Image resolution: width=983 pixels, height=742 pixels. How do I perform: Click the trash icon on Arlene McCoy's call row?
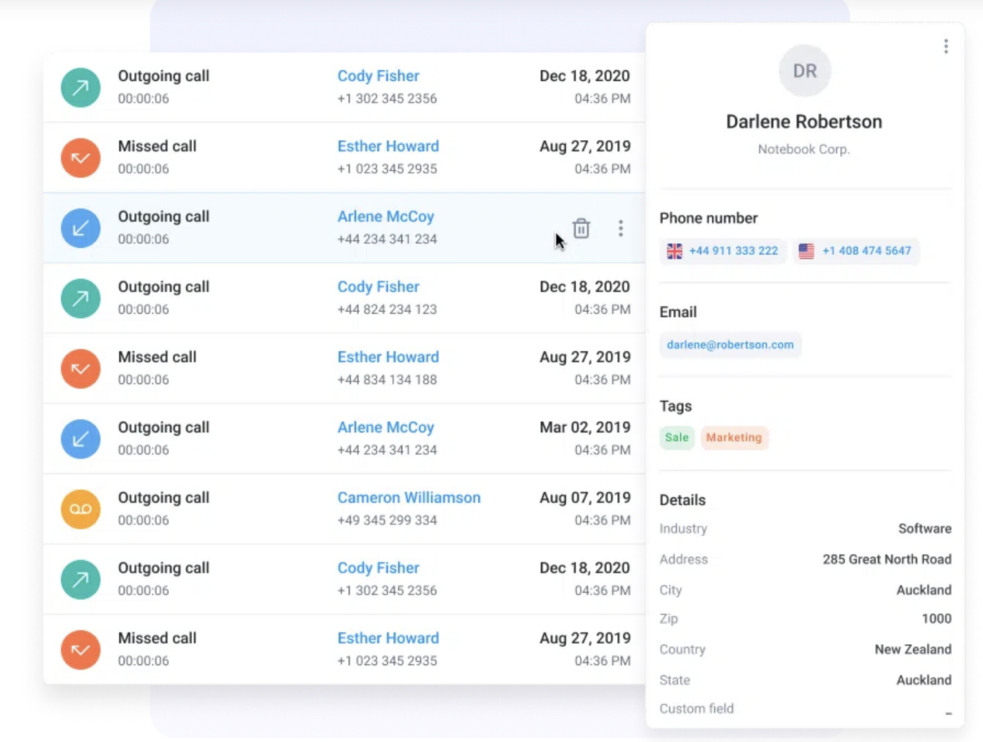581,228
